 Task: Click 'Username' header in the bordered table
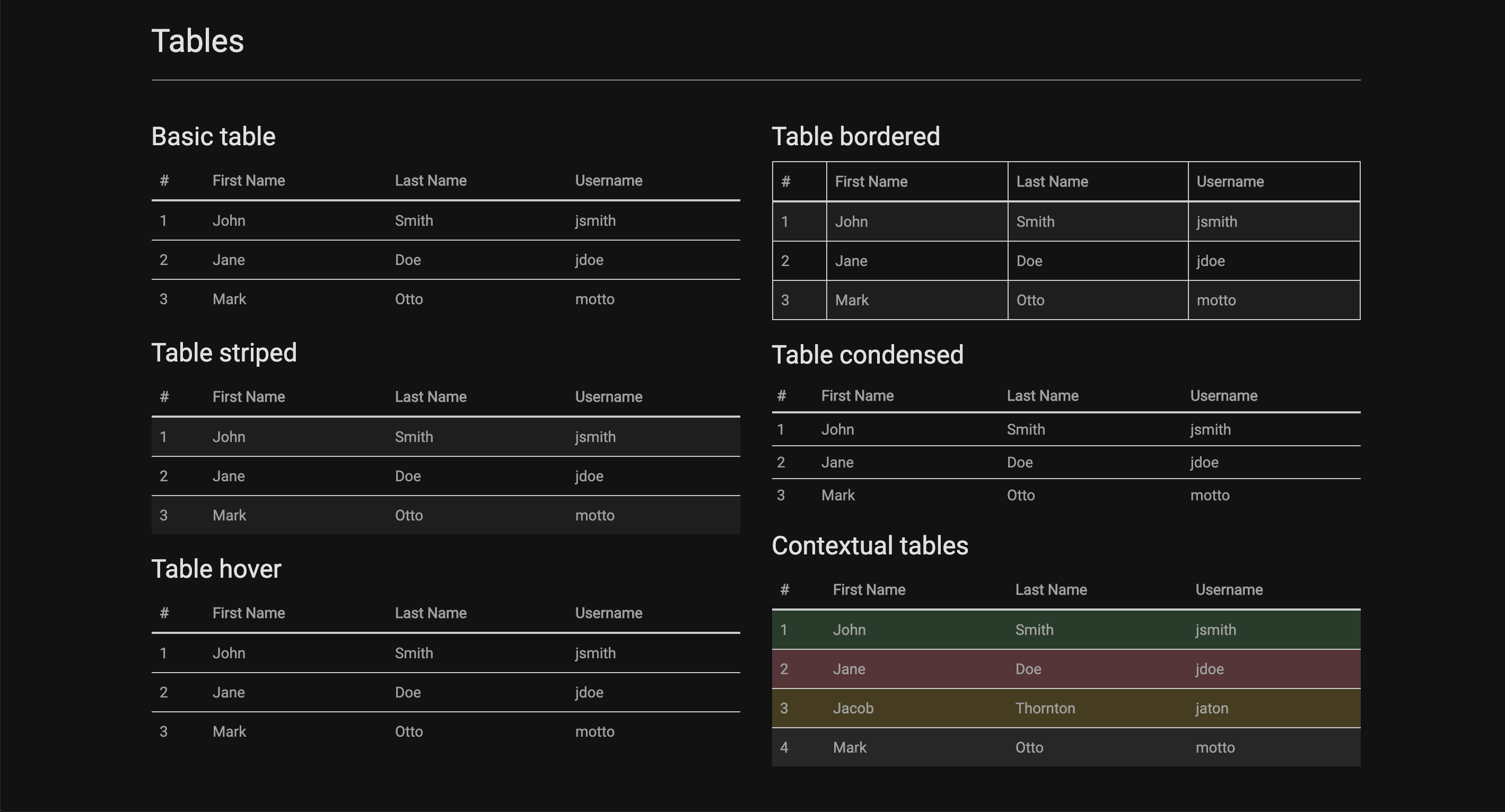pos(1230,182)
